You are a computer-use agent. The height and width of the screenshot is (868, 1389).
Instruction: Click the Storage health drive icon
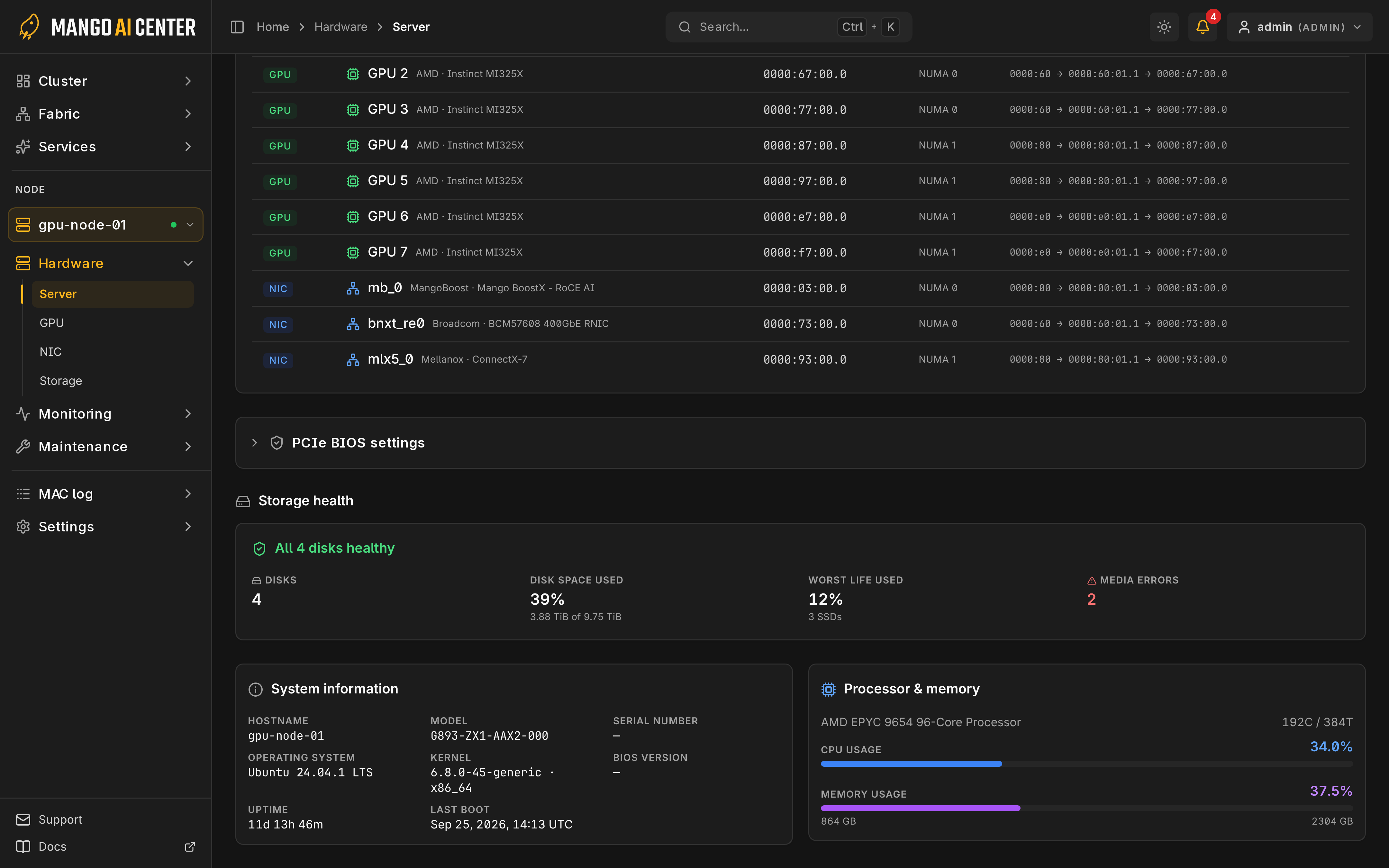pos(243,502)
